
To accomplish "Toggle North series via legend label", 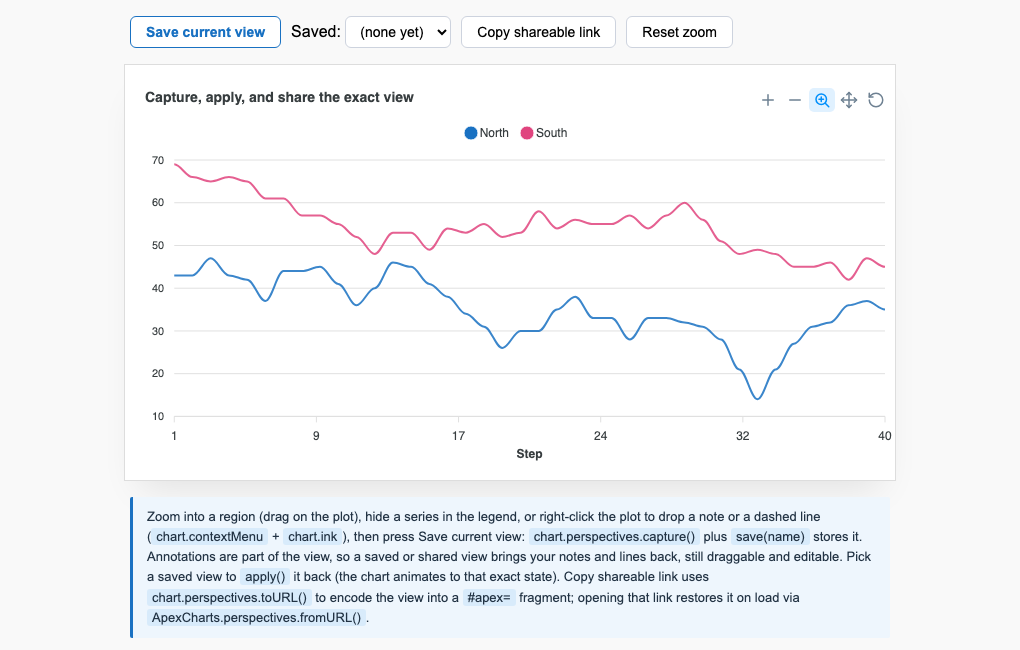I will (494, 133).
